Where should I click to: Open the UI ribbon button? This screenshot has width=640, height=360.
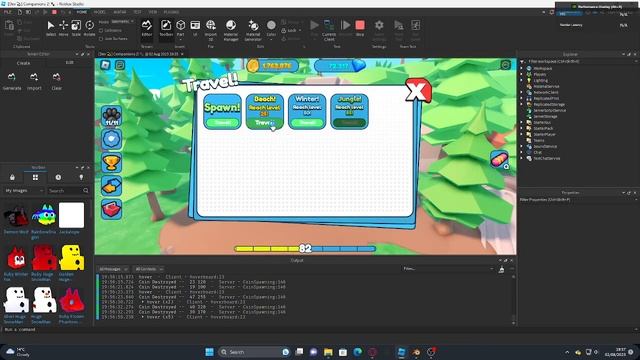pyautogui.click(x=195, y=28)
